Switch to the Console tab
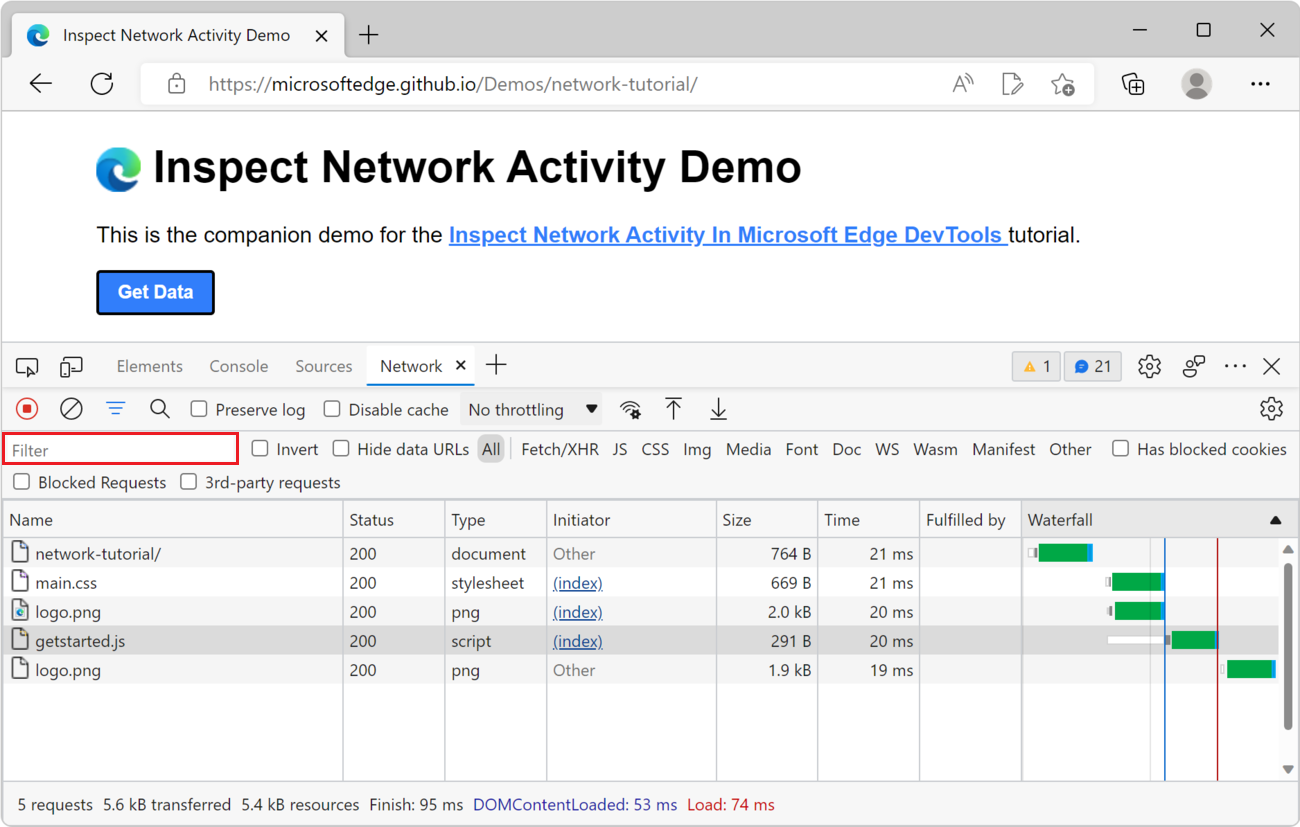 [238, 366]
